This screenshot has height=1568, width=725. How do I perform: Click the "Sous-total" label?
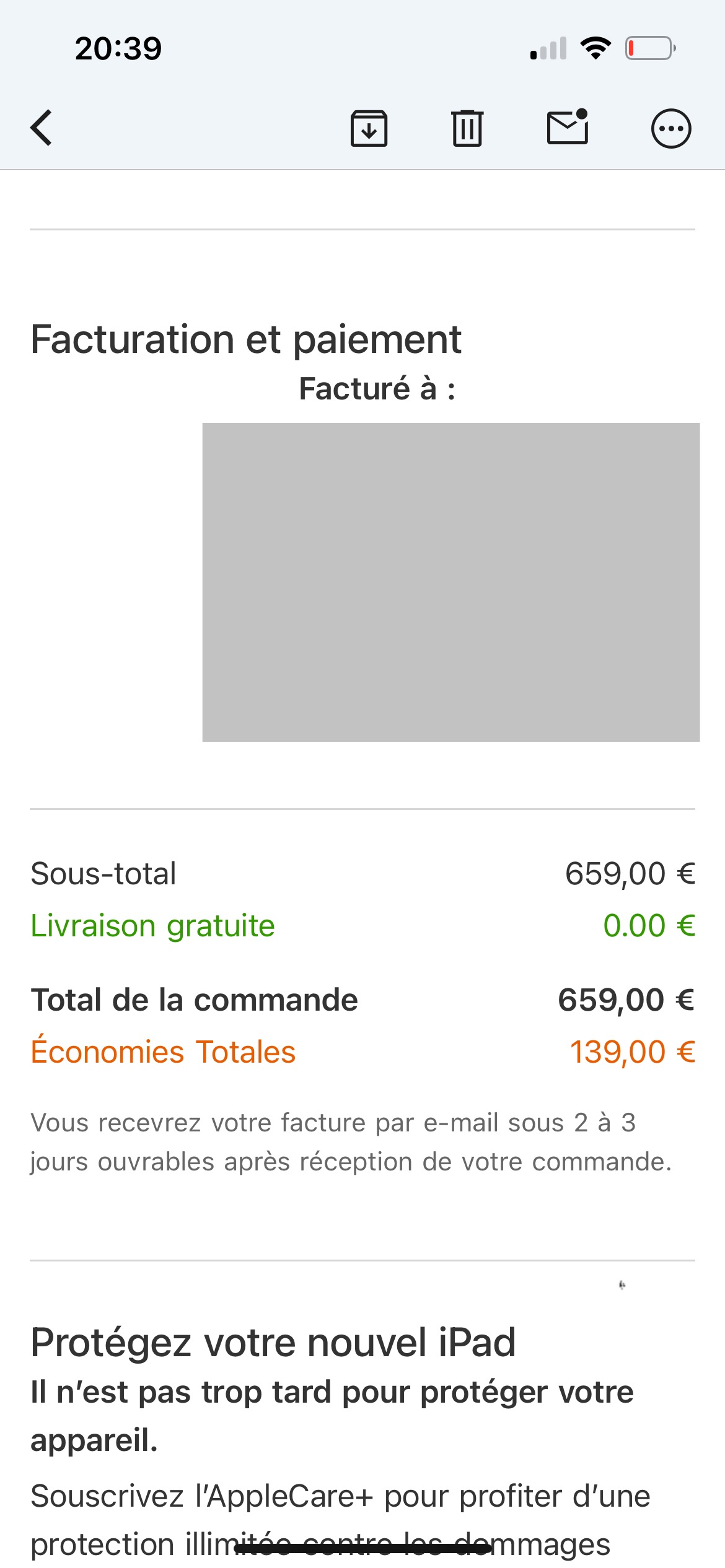click(x=103, y=874)
